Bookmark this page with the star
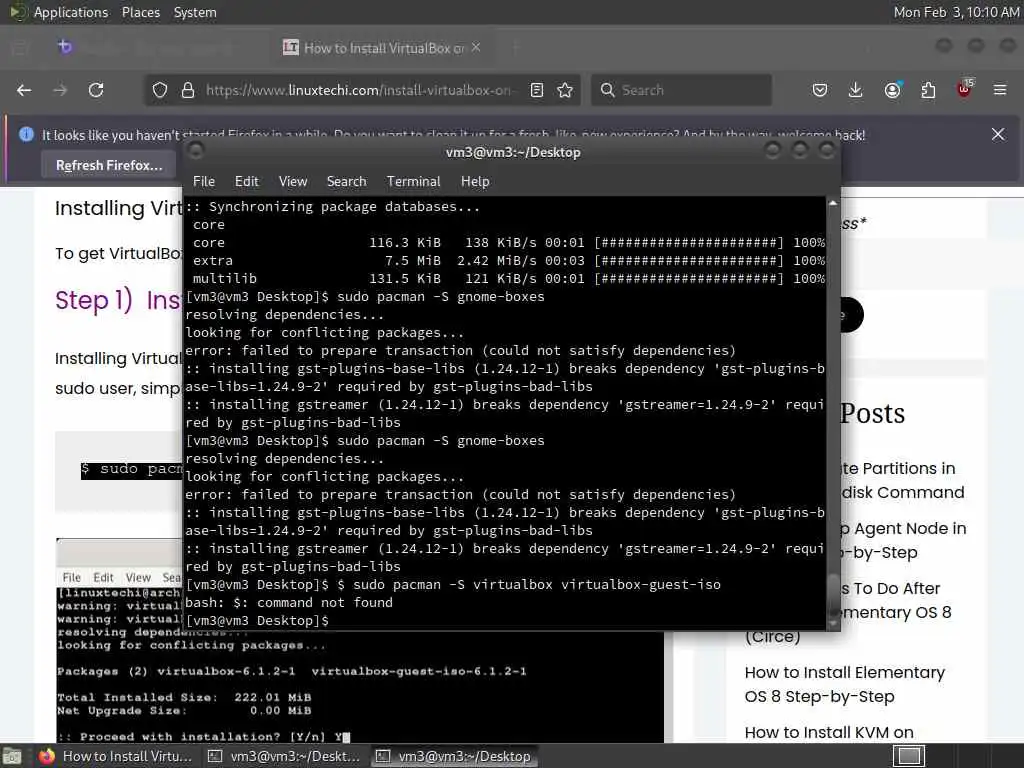This screenshot has width=1024, height=768. click(566, 90)
